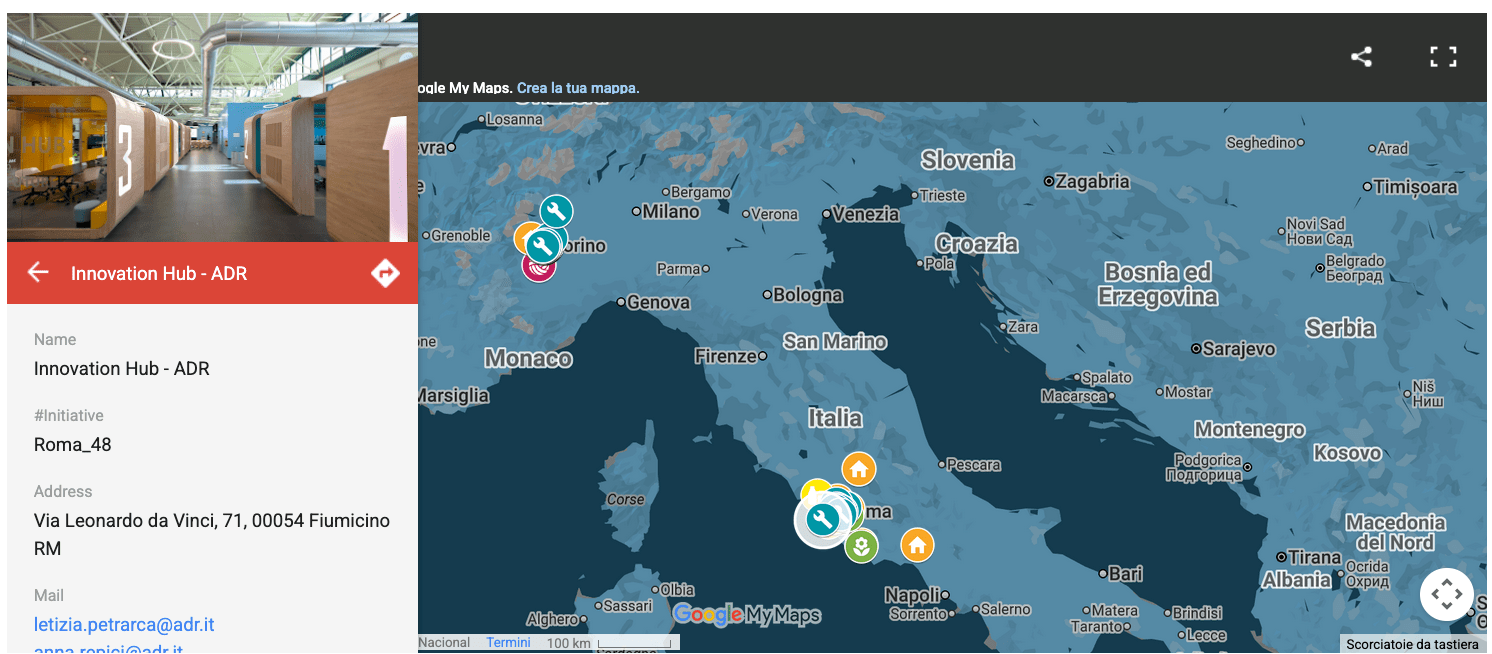
Task: Select the topmost teal wrench marker near Torino
Action: point(556,210)
